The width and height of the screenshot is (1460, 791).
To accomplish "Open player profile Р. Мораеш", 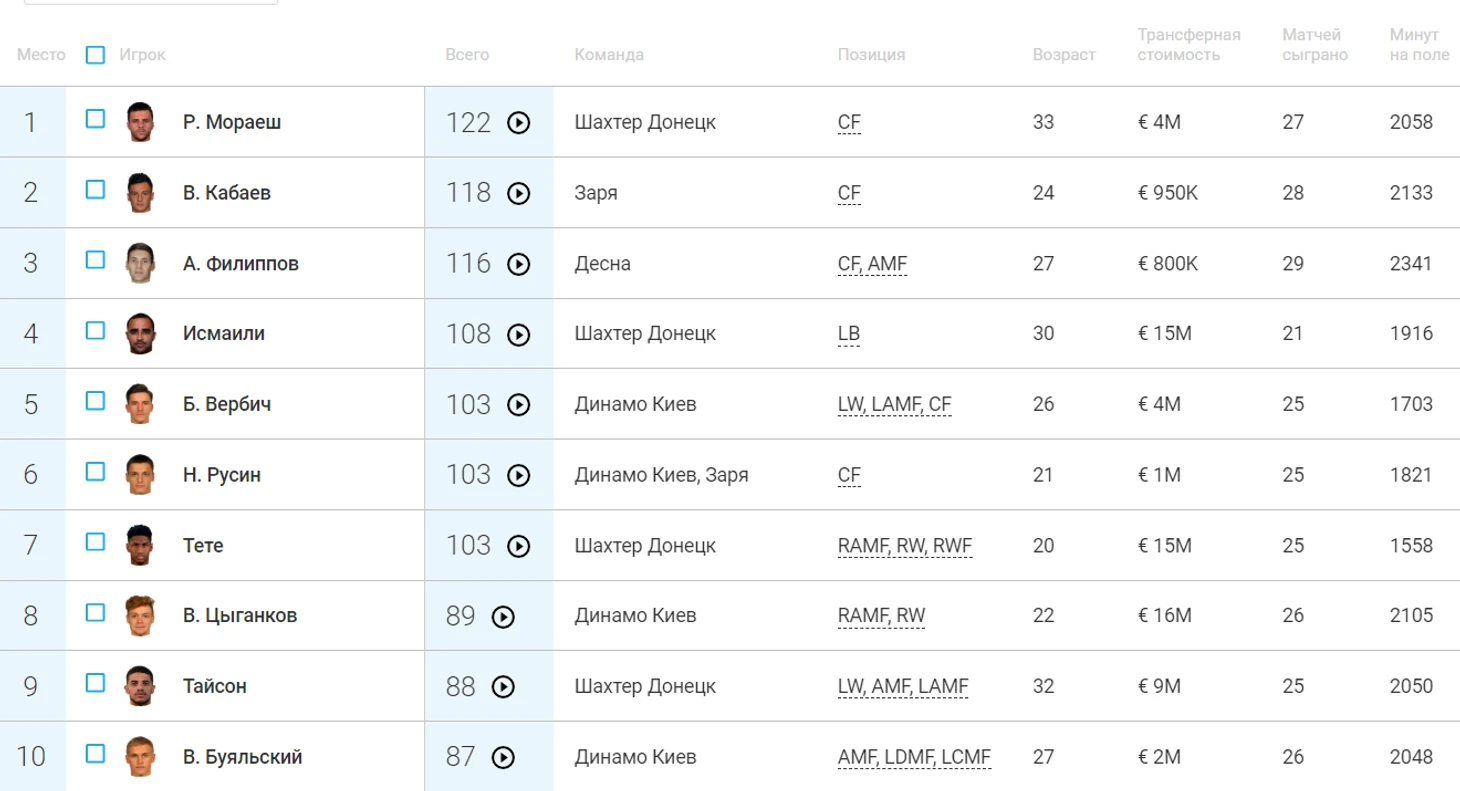I will click(x=232, y=123).
